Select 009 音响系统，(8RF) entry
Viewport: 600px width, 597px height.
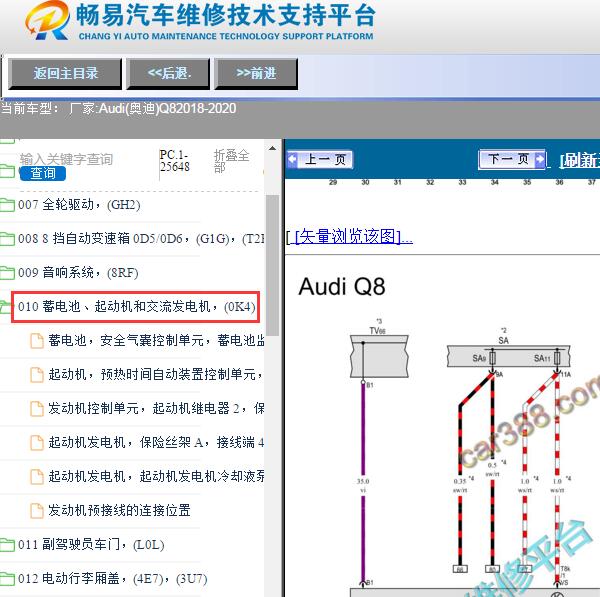coord(78,273)
